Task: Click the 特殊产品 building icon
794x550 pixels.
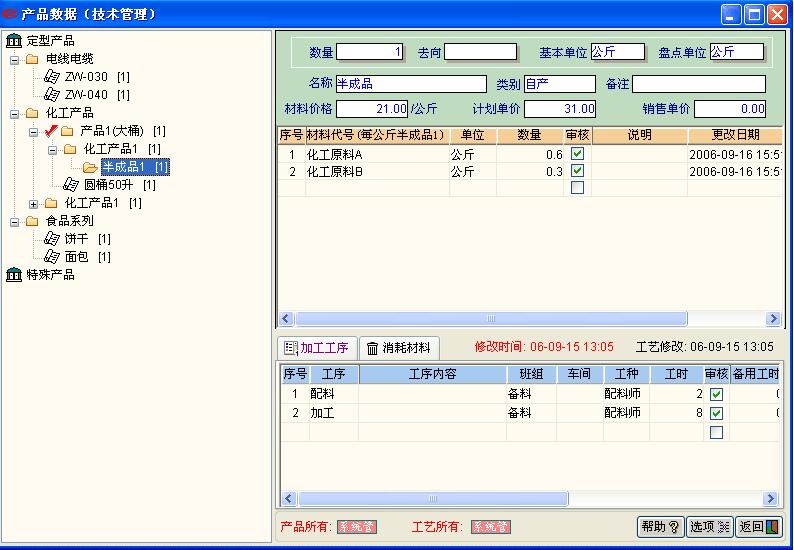Action: click(14, 274)
